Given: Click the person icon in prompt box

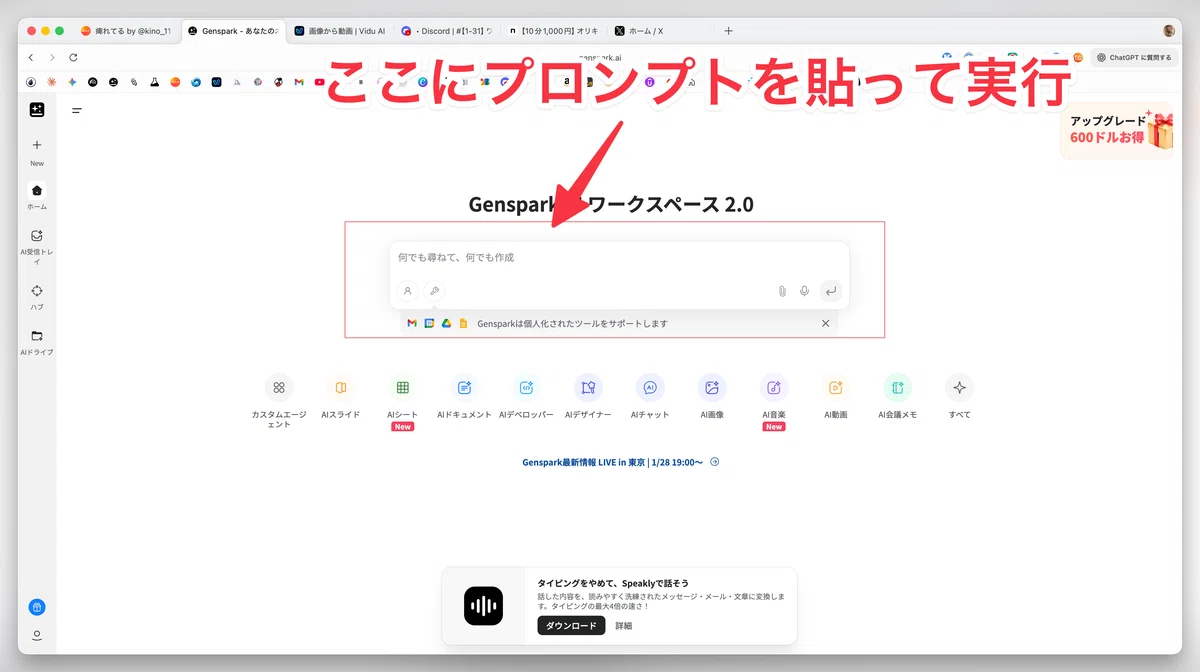Looking at the screenshot, I should coord(408,291).
